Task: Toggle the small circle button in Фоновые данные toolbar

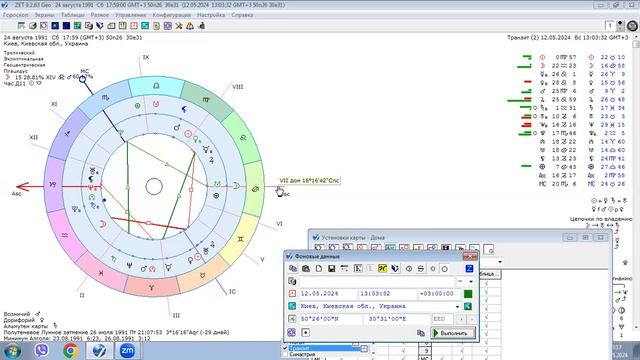Action: (x=433, y=269)
